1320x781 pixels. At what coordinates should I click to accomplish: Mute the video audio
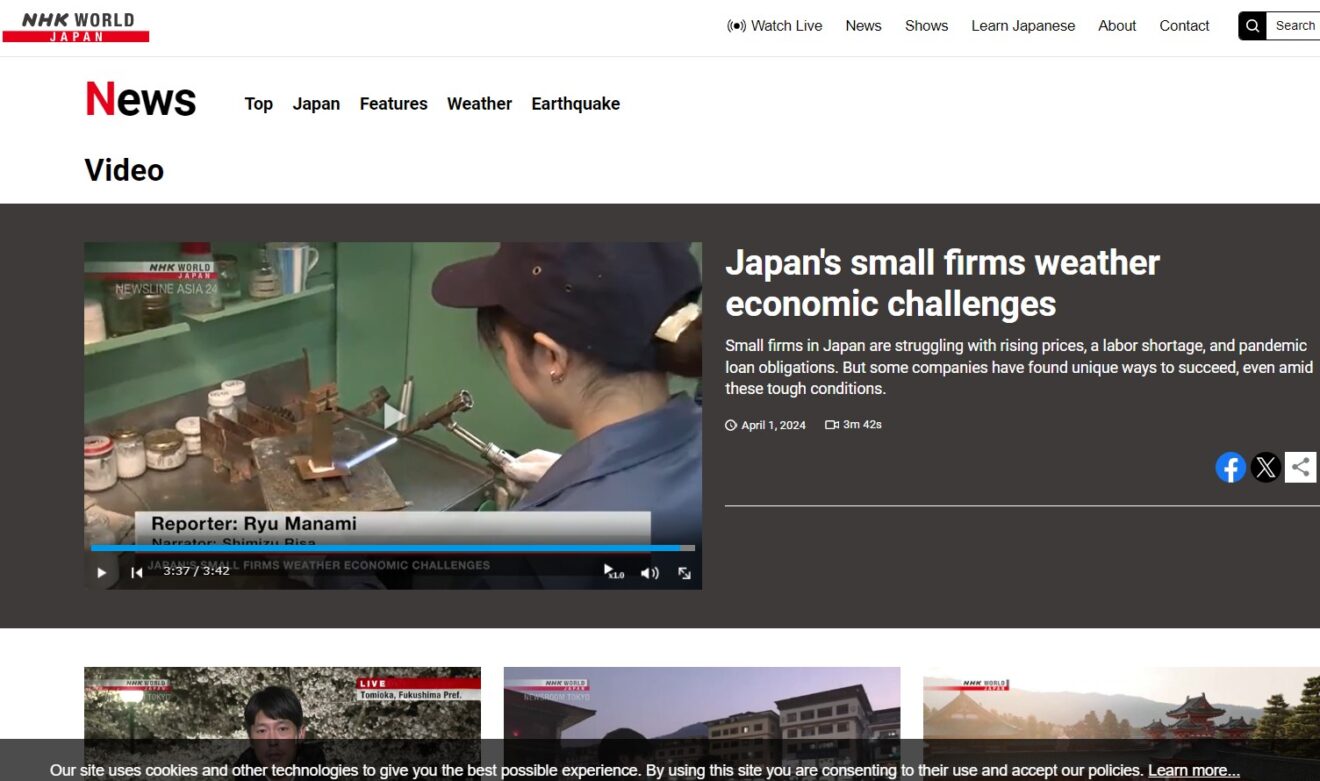point(649,572)
